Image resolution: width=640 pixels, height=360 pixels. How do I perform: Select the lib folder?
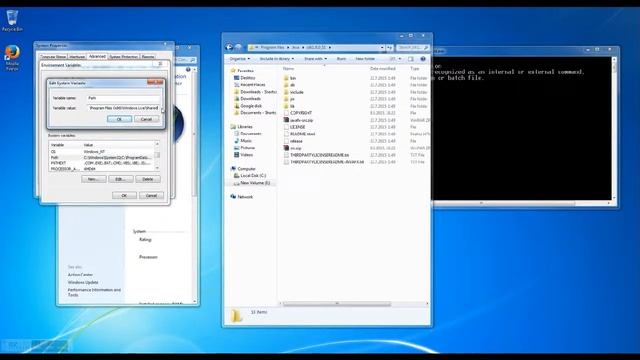pos(292,106)
